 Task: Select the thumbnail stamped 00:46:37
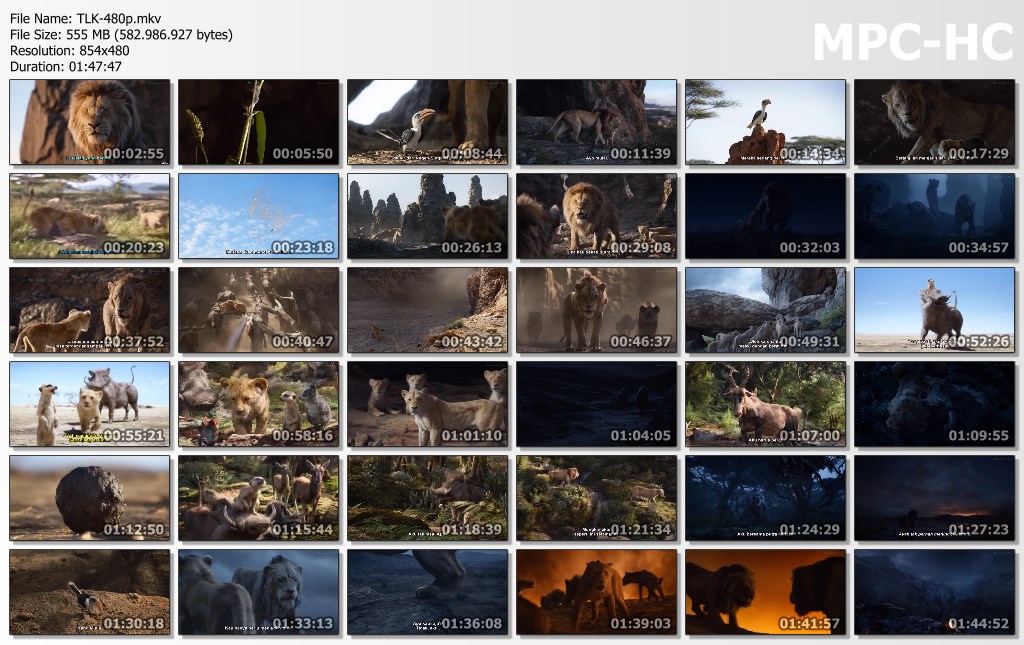click(x=596, y=310)
